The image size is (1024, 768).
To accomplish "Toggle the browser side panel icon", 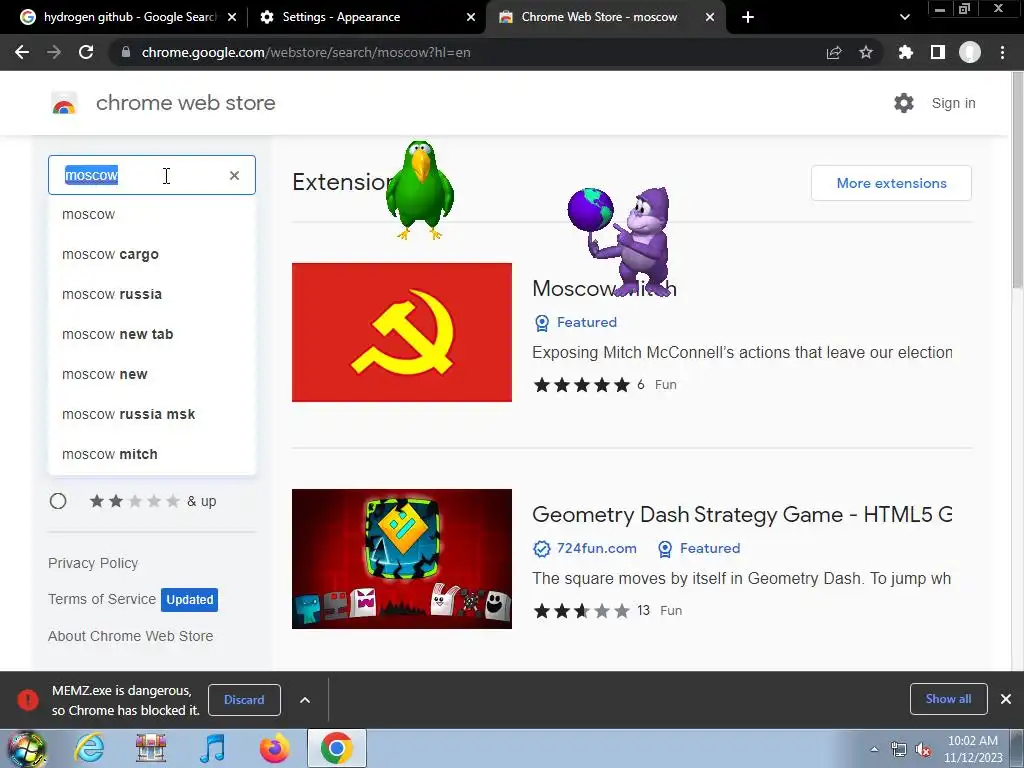I will click(x=938, y=52).
